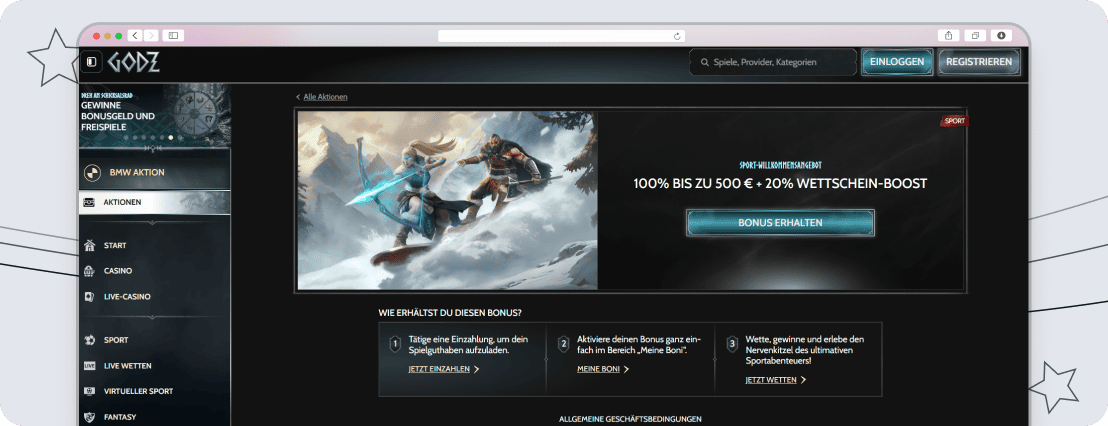Click the Aktionen ticket icon
The width and height of the screenshot is (1108, 426).
click(x=90, y=203)
